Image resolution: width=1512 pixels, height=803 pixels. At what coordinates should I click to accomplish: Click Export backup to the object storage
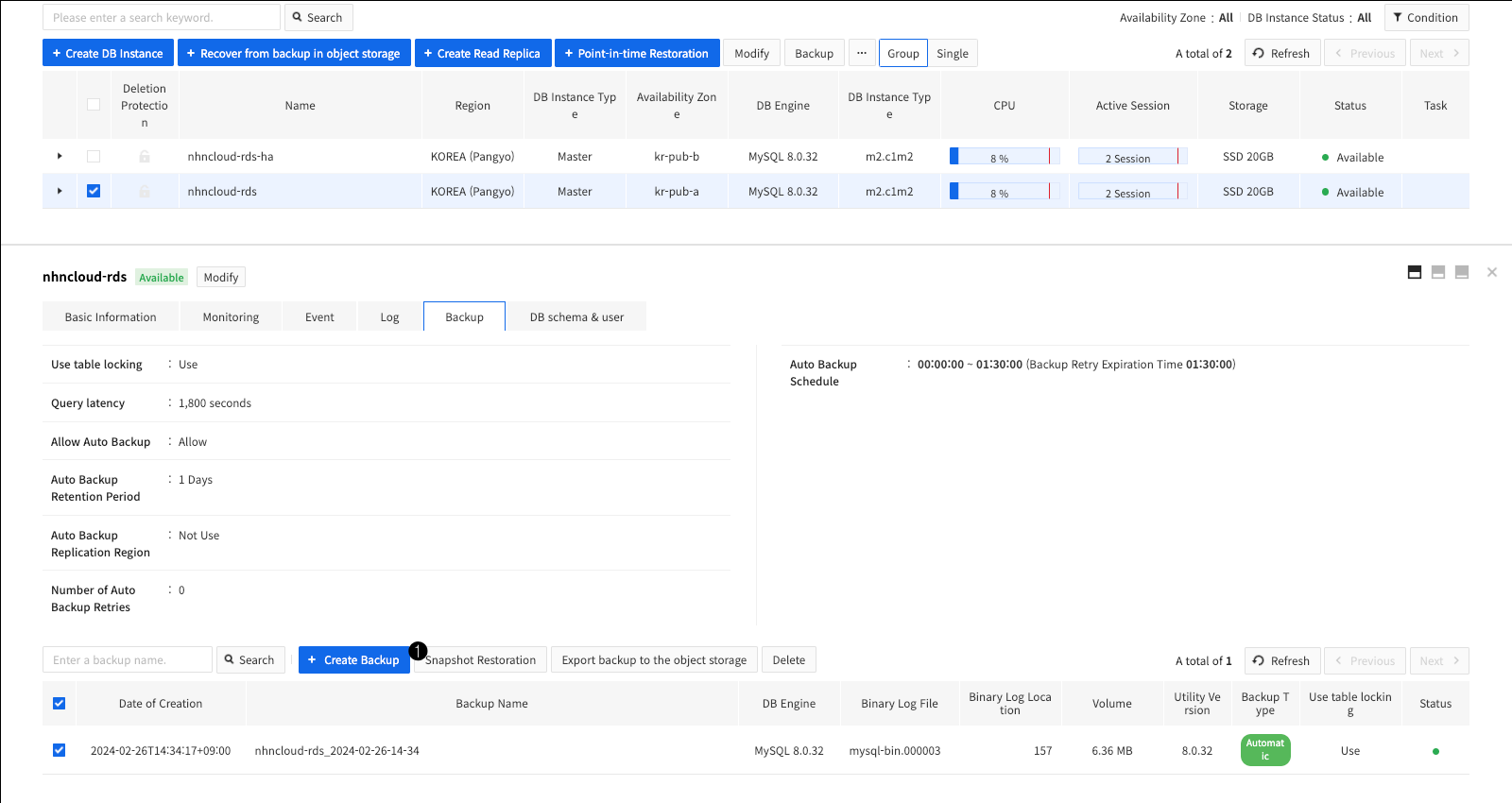[x=654, y=659]
